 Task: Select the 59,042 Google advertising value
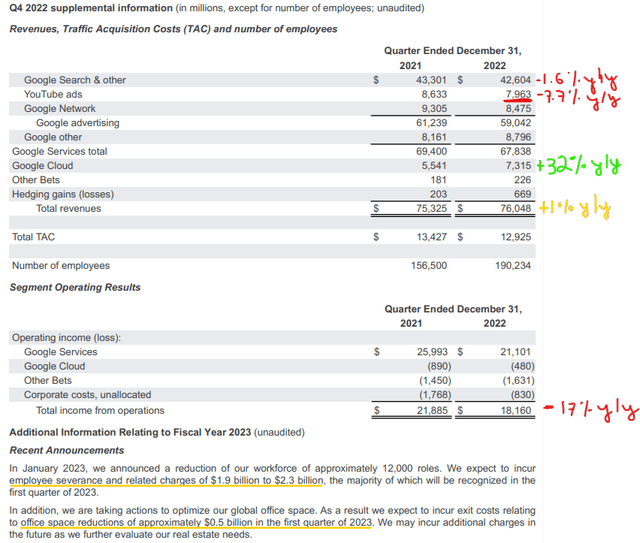pos(516,123)
